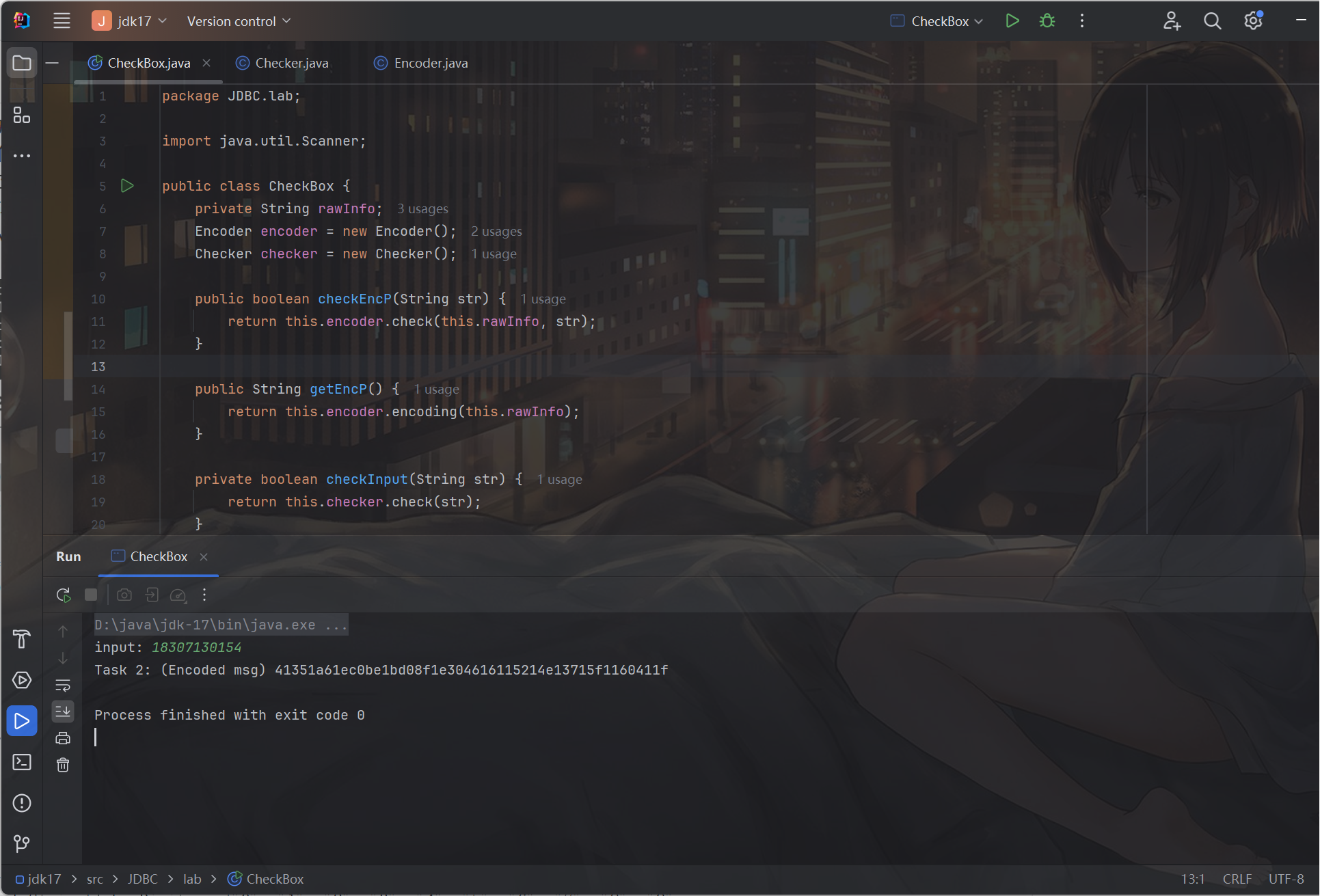This screenshot has height=896, width=1320.
Task: Click the Debug bug icon
Action: 1047,21
